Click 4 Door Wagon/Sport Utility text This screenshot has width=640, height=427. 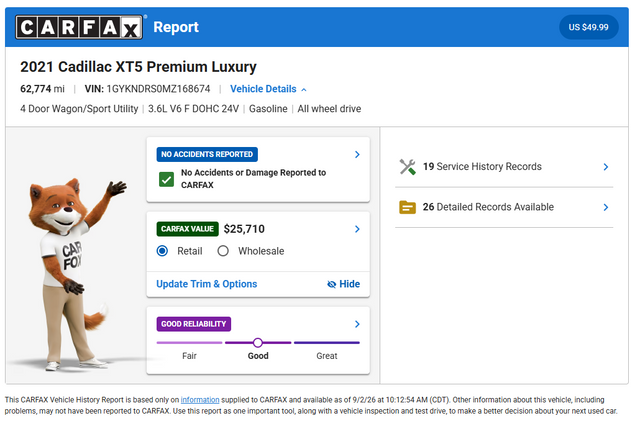pyautogui.click(x=79, y=109)
